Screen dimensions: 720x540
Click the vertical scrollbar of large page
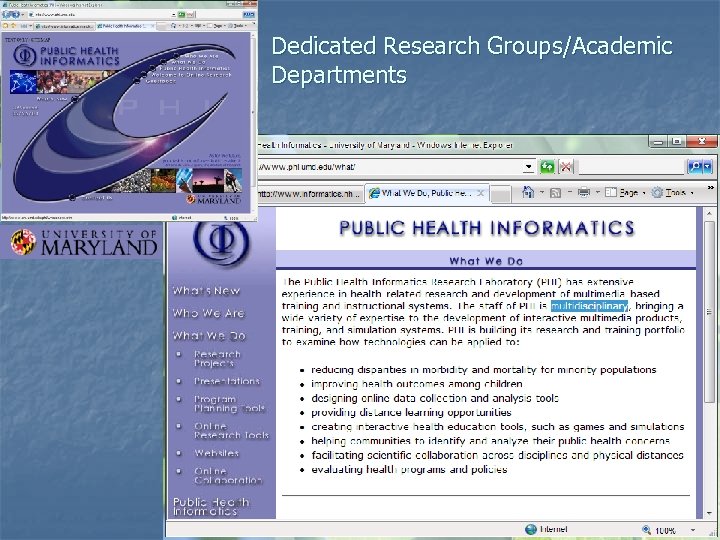click(709, 312)
